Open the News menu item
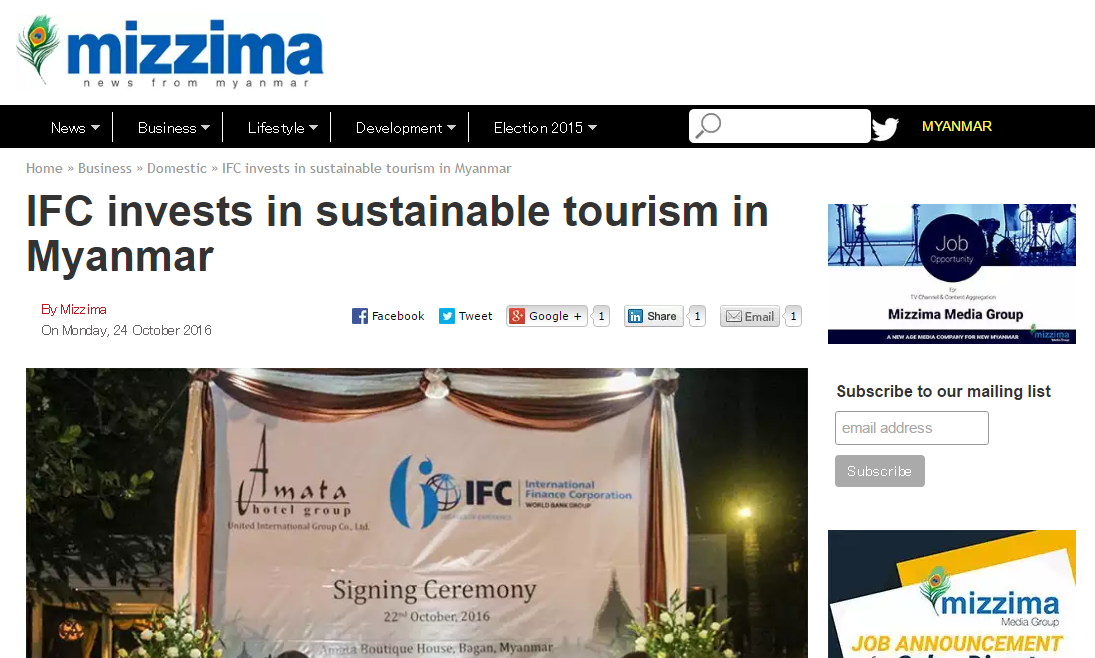This screenshot has width=1095, height=658. click(68, 128)
